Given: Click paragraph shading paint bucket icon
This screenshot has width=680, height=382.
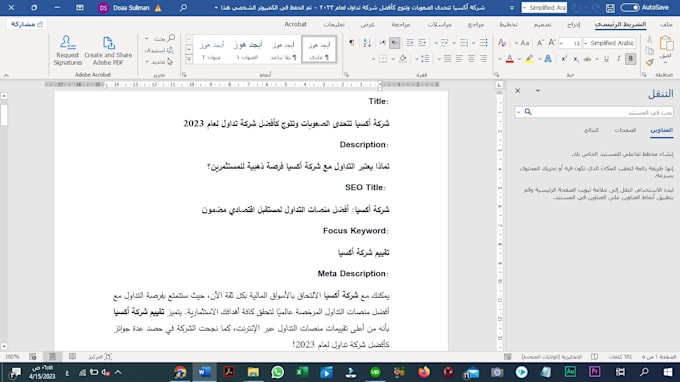Looking at the screenshot, I should pyautogui.click(x=403, y=59).
